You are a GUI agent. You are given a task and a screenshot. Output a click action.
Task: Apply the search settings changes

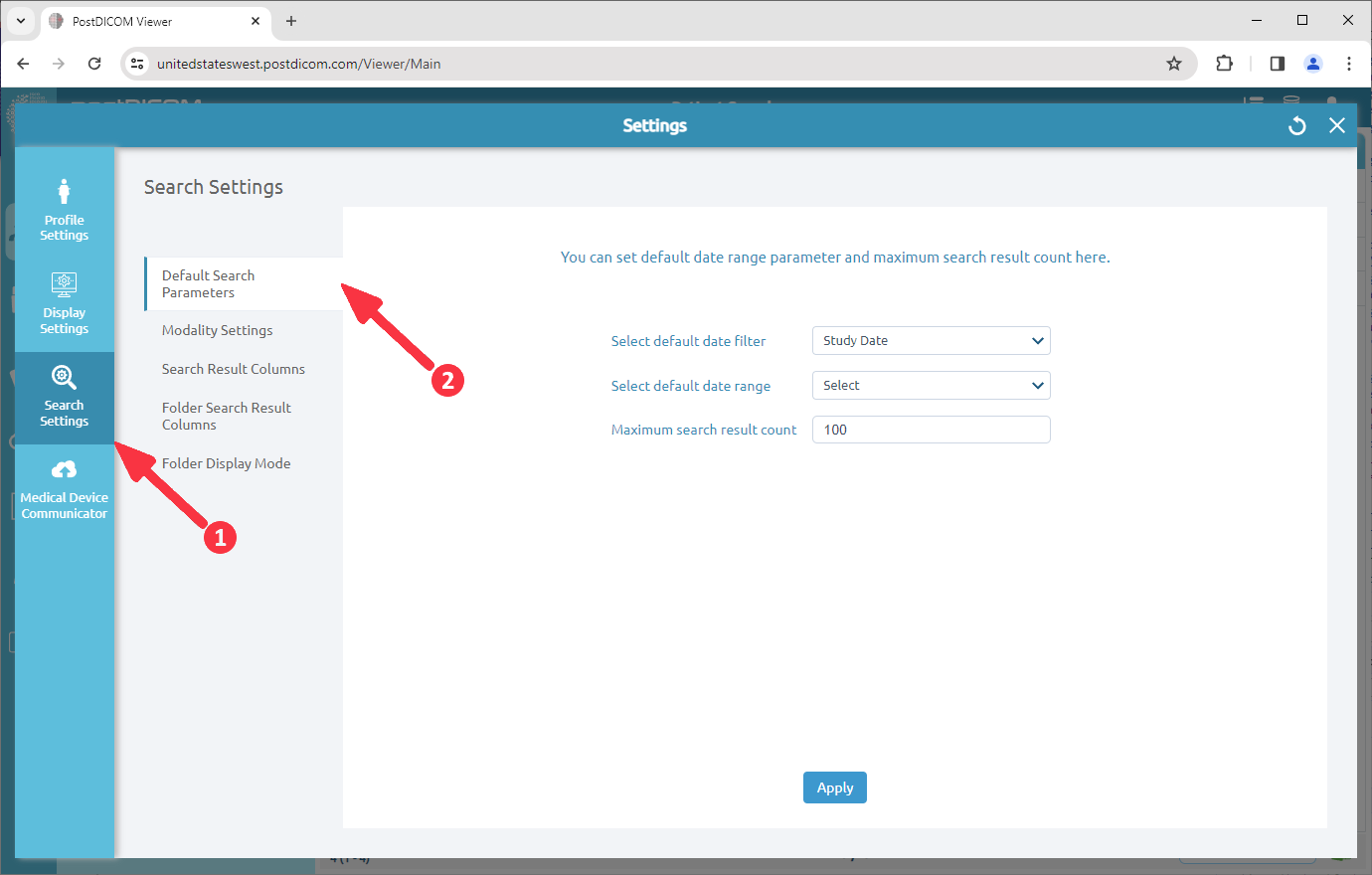[834, 787]
